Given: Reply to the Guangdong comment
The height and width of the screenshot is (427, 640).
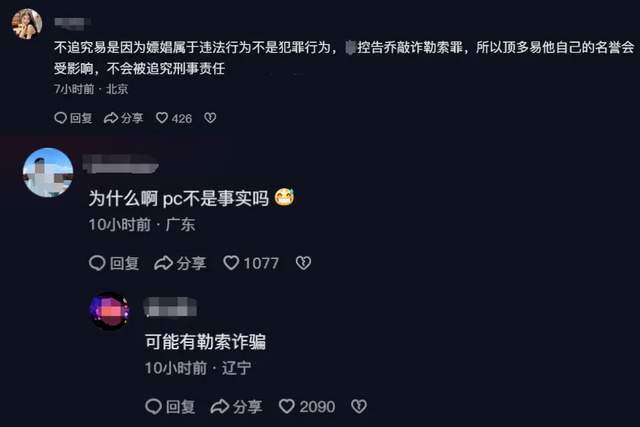Looking at the screenshot, I should (x=114, y=263).
